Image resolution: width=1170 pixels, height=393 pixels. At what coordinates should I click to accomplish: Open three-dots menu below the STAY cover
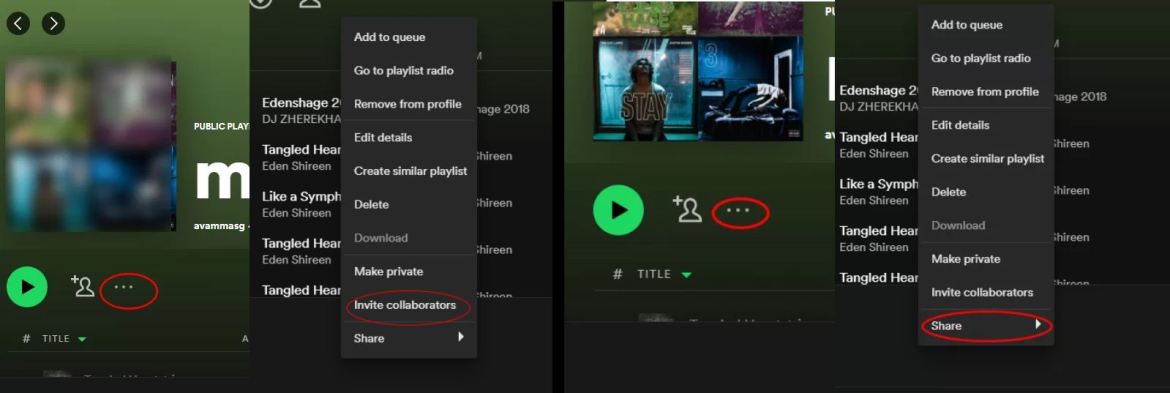pos(738,210)
